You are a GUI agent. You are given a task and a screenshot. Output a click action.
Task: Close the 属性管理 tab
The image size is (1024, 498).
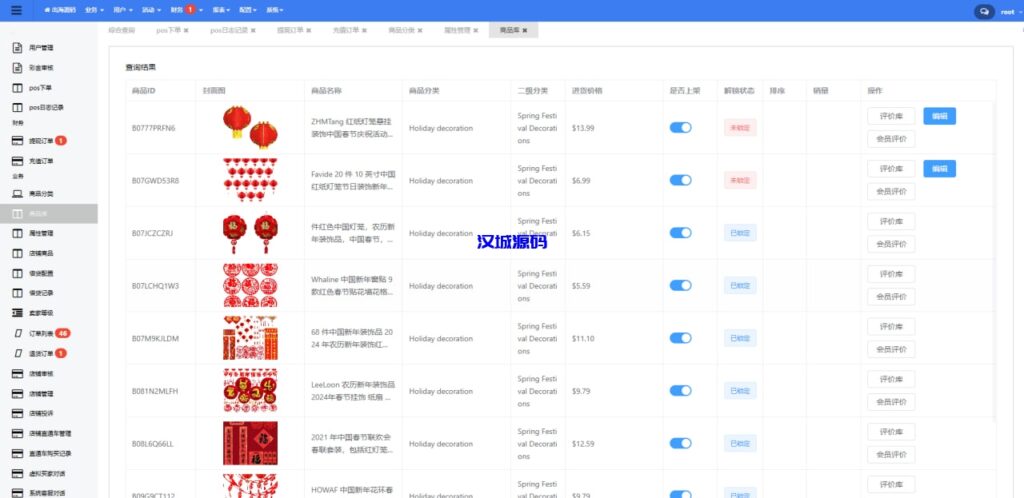[476, 30]
